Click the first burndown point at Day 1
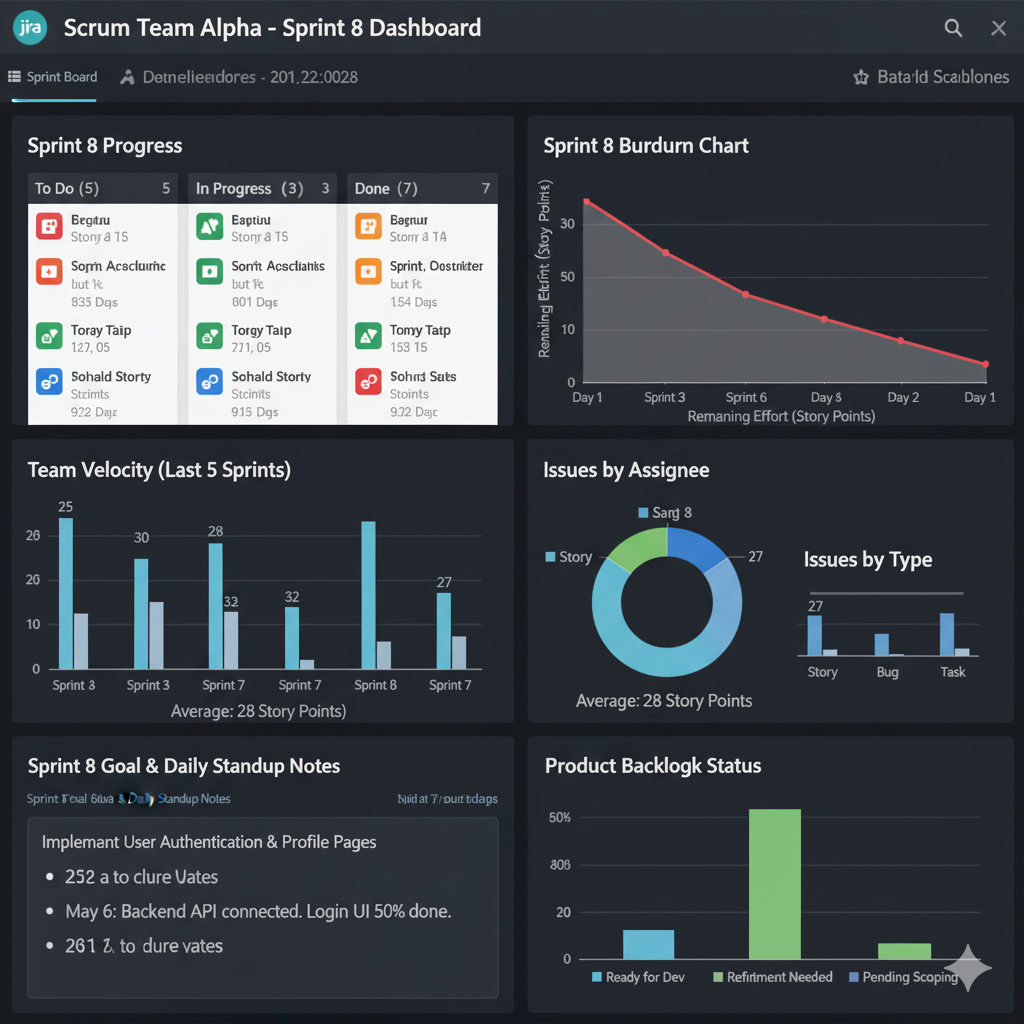Viewport: 1024px width, 1024px height. tap(586, 202)
